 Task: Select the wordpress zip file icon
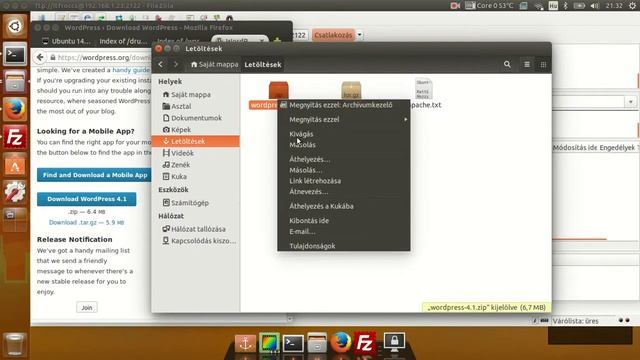tap(278, 90)
